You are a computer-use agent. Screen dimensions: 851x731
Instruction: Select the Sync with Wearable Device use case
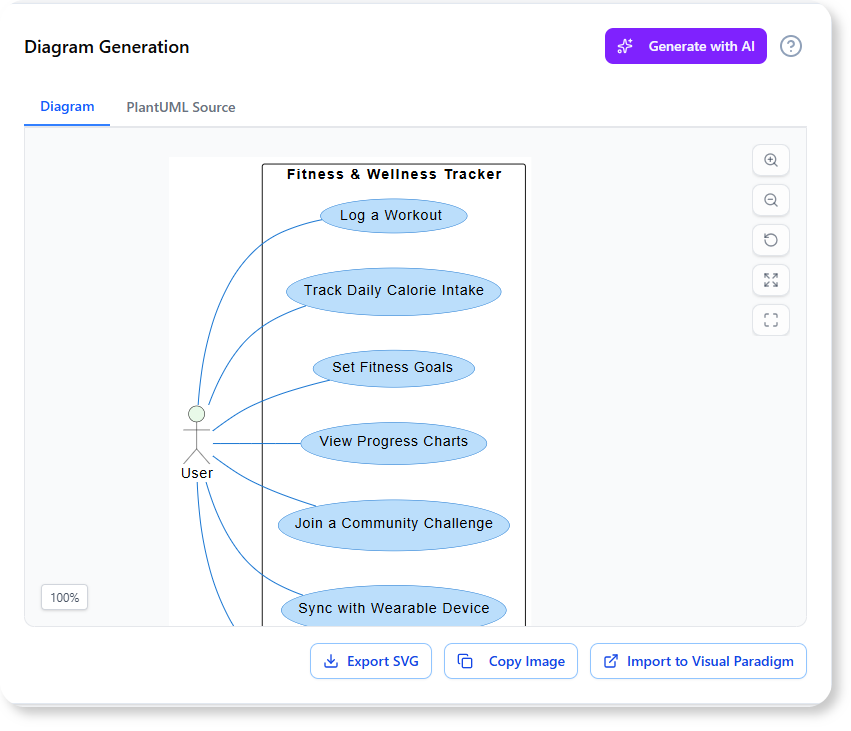click(394, 608)
